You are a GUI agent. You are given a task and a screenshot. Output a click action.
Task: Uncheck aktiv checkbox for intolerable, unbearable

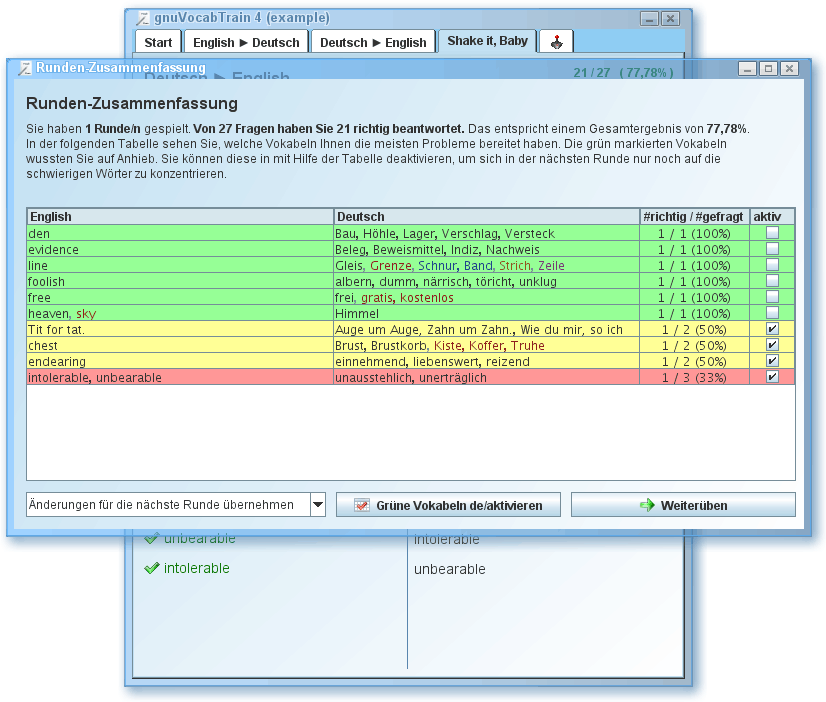click(x=772, y=377)
